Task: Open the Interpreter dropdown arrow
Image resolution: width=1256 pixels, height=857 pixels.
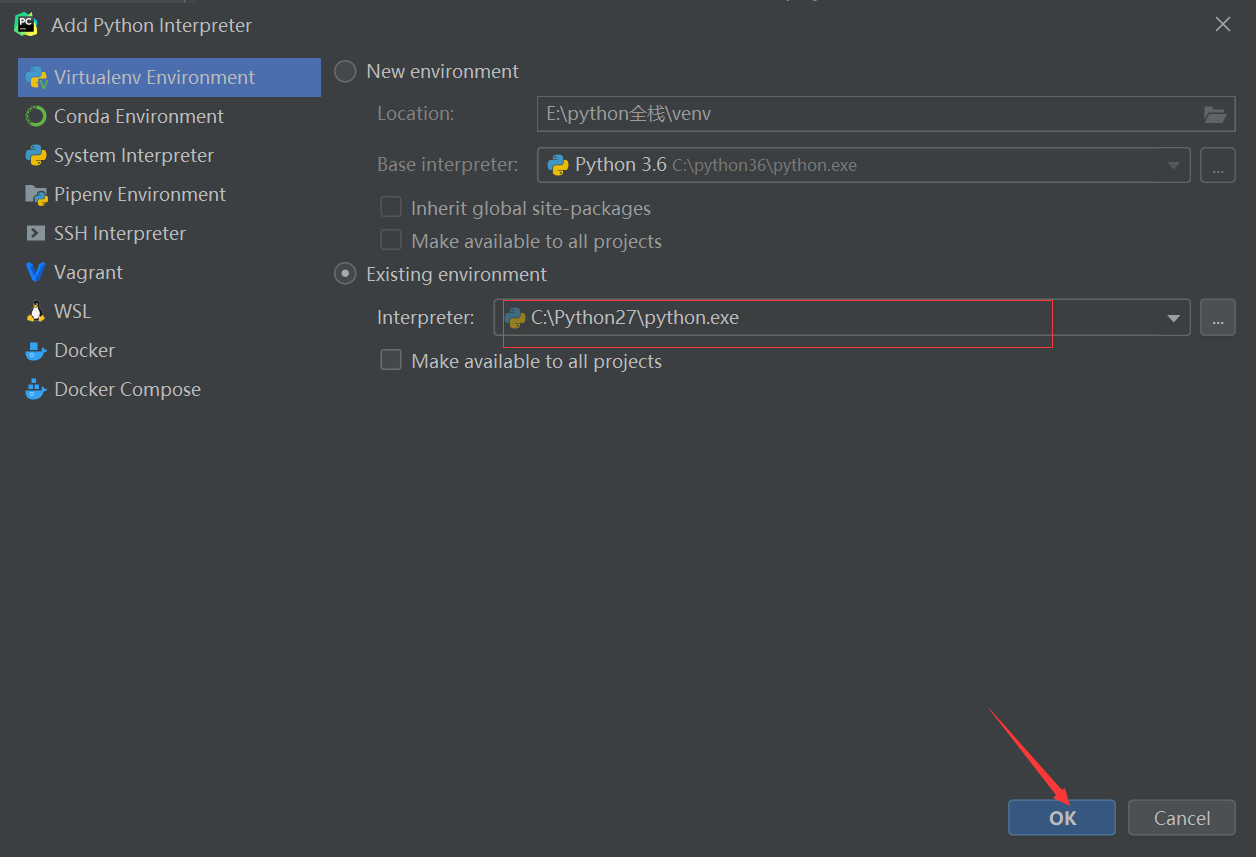Action: pyautogui.click(x=1173, y=318)
